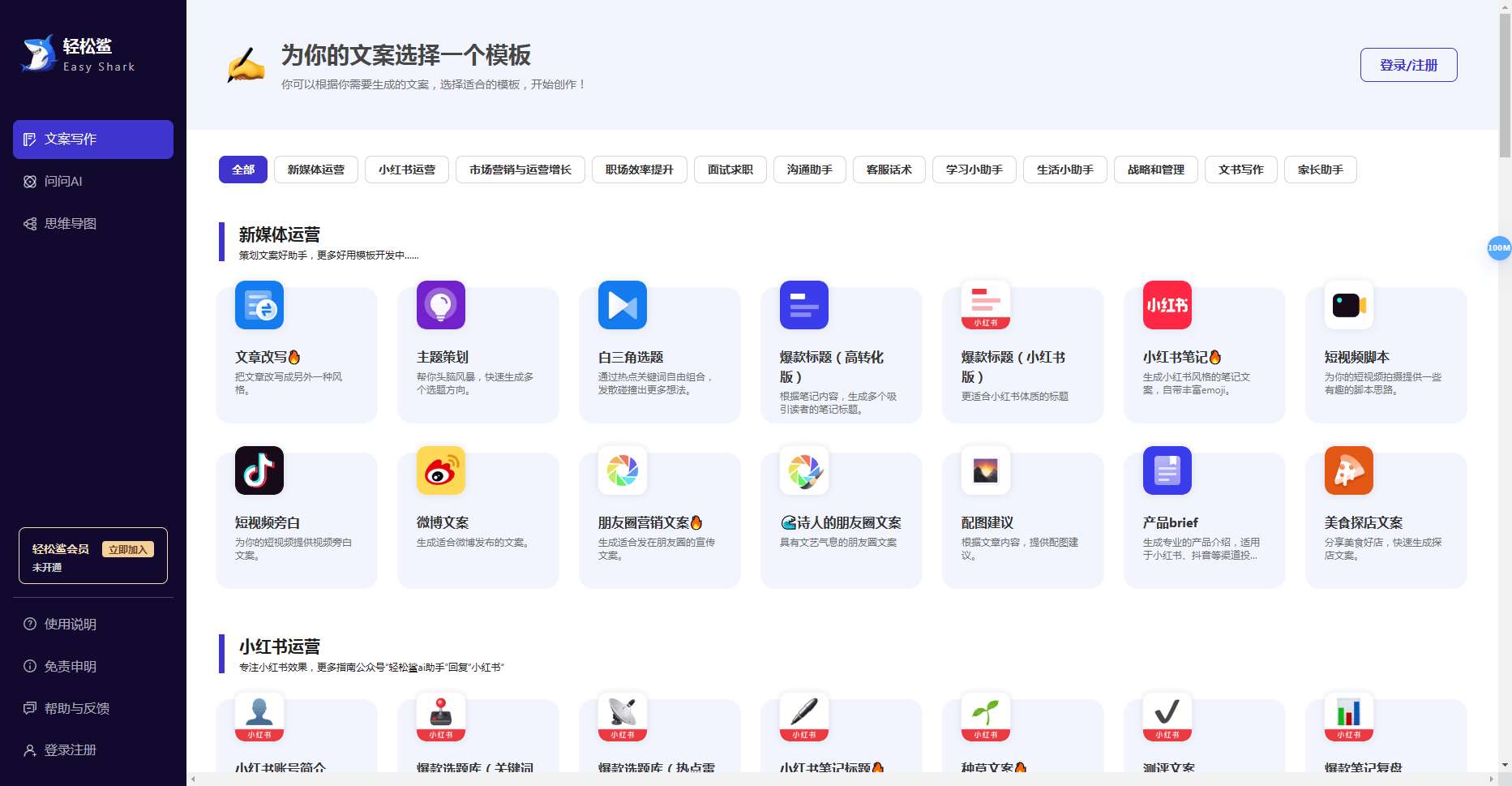The height and width of the screenshot is (786, 1512).
Task: Open the 爆款选题库(热点) satellite dish icon
Action: tap(623, 717)
